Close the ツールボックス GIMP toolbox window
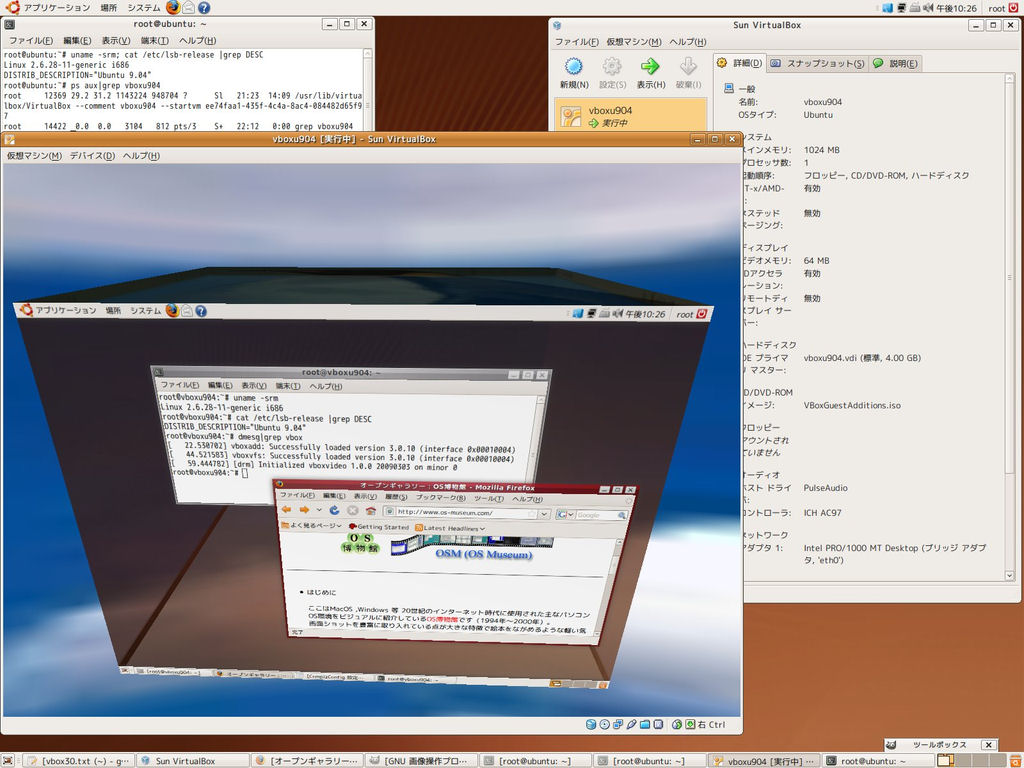Screen dimensions: 1024x768 click(x=989, y=745)
